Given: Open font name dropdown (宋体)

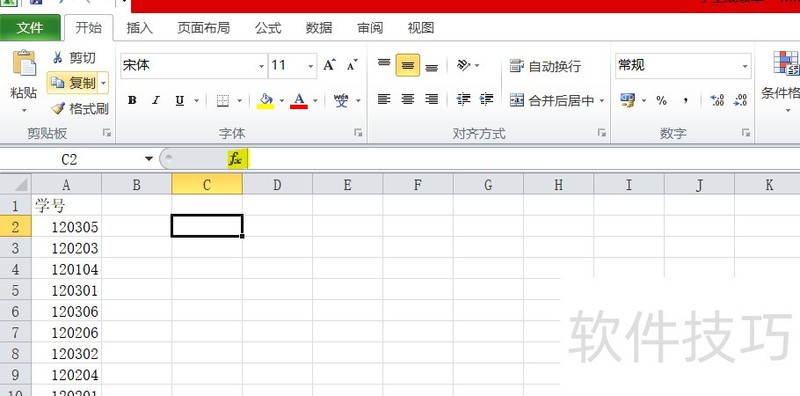Looking at the screenshot, I should coord(262,66).
